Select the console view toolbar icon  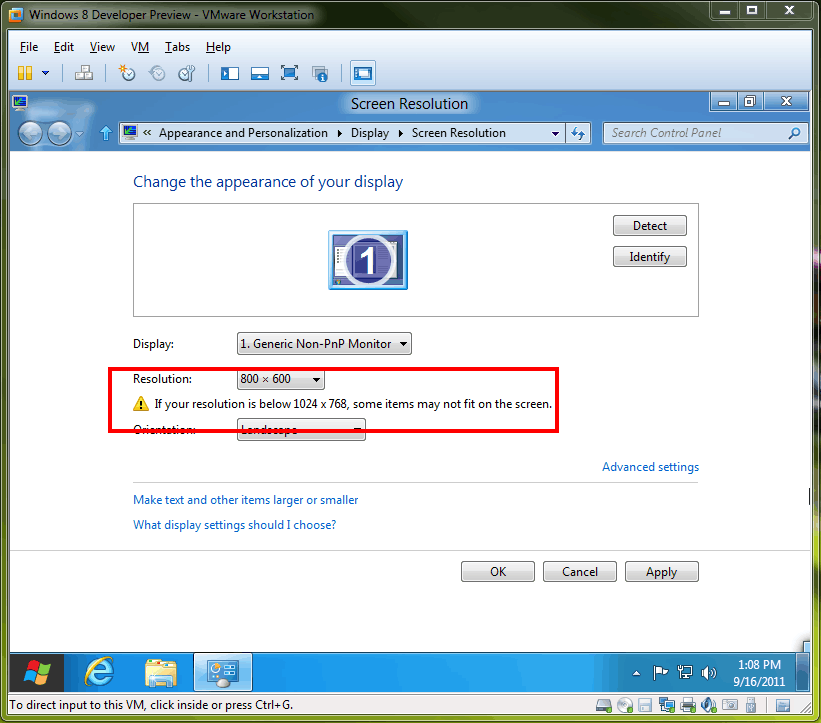pos(363,73)
